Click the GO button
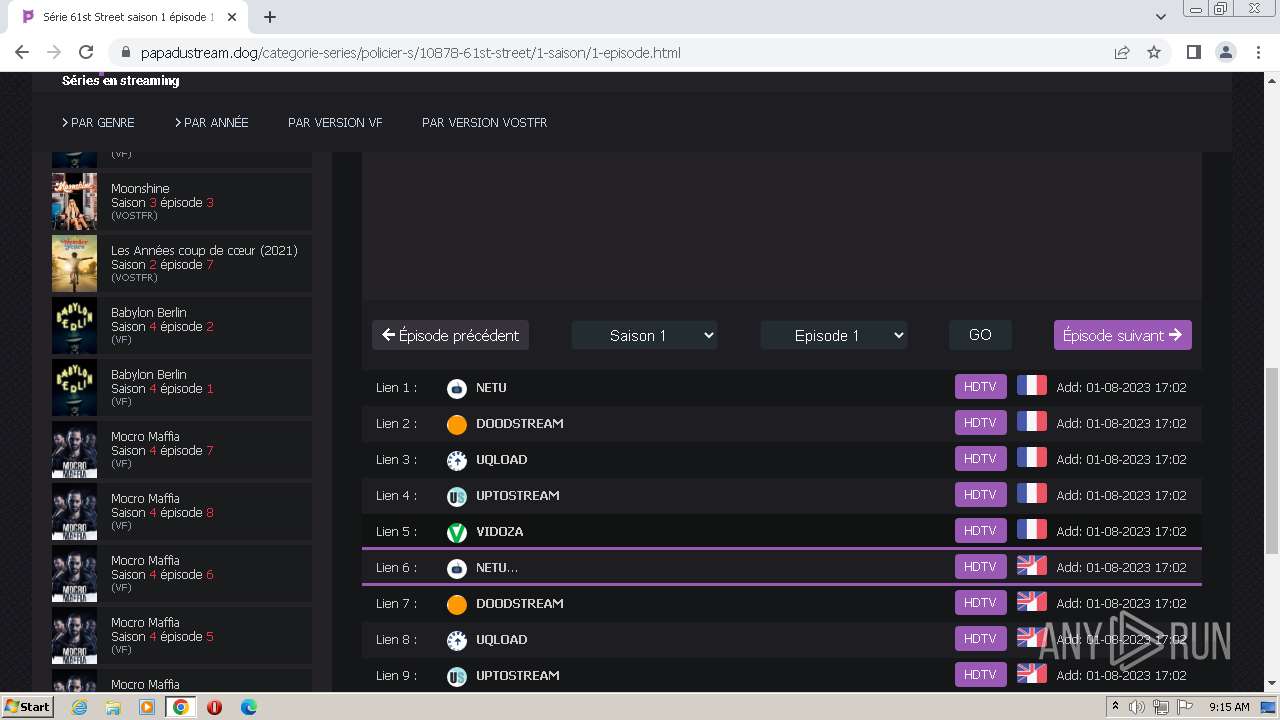This screenshot has height=720, width=1280. [980, 335]
